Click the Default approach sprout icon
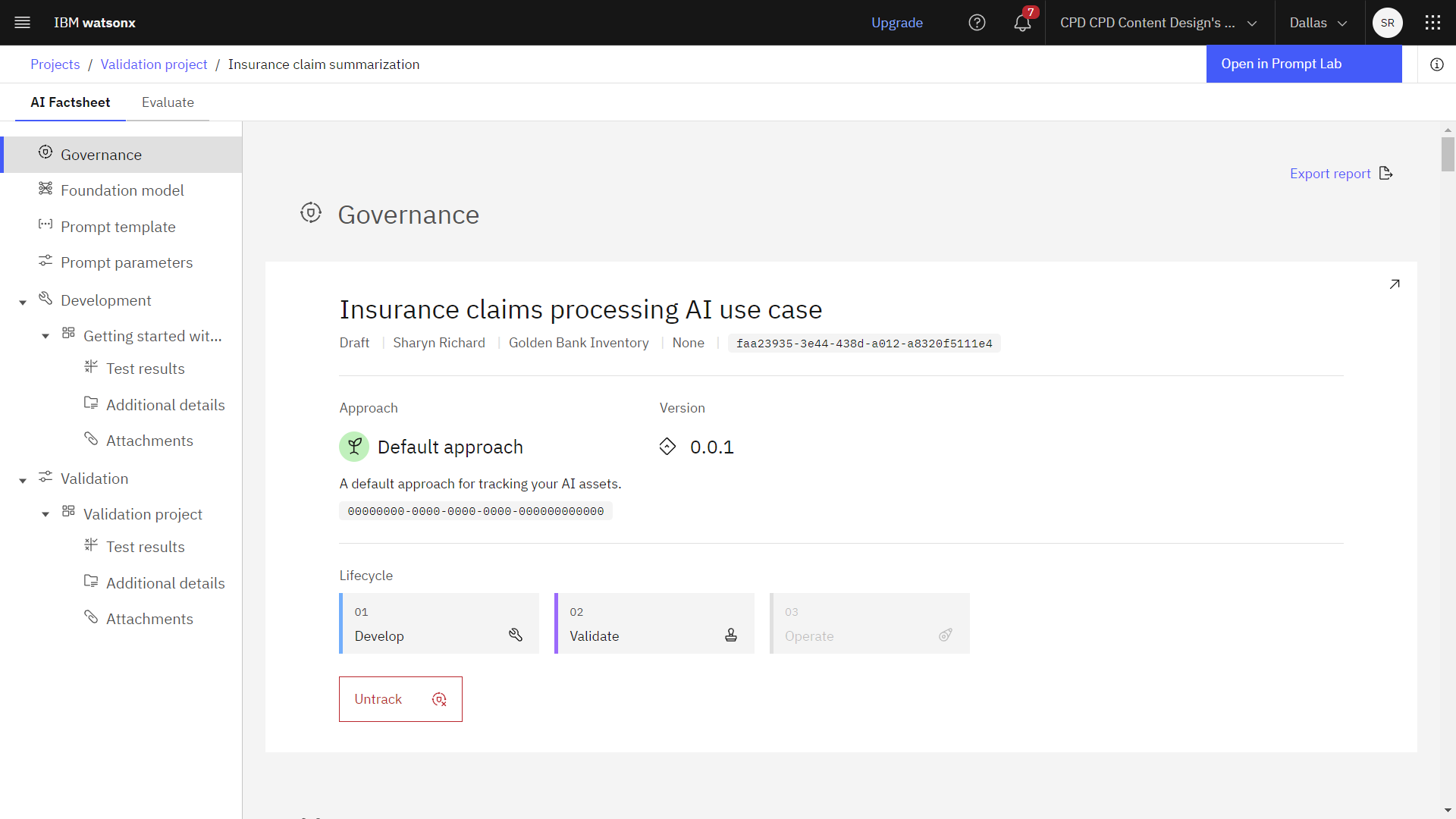Viewport: 1456px width, 819px height. click(x=354, y=447)
